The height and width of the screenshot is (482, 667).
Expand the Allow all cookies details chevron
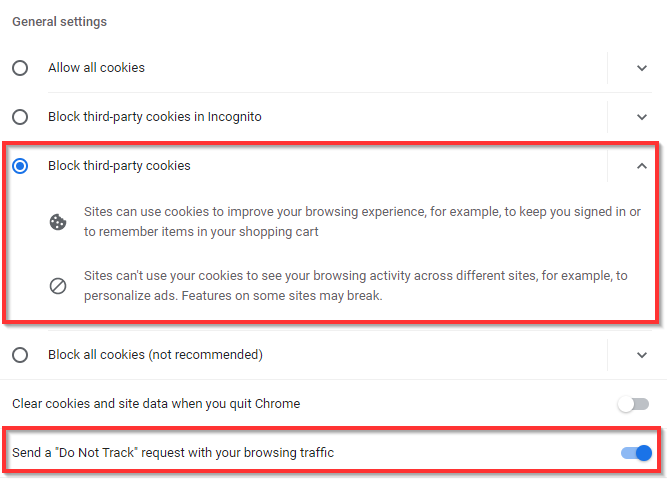click(642, 68)
